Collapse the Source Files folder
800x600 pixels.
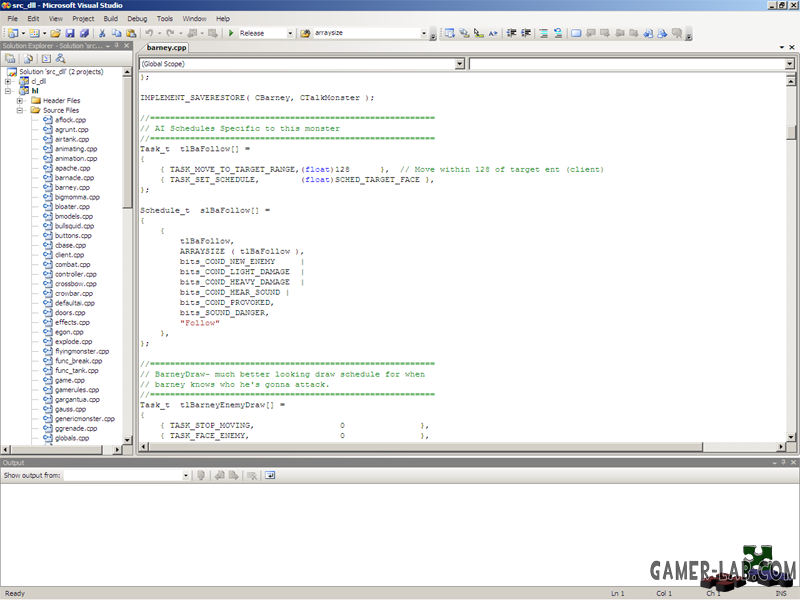click(x=20, y=110)
